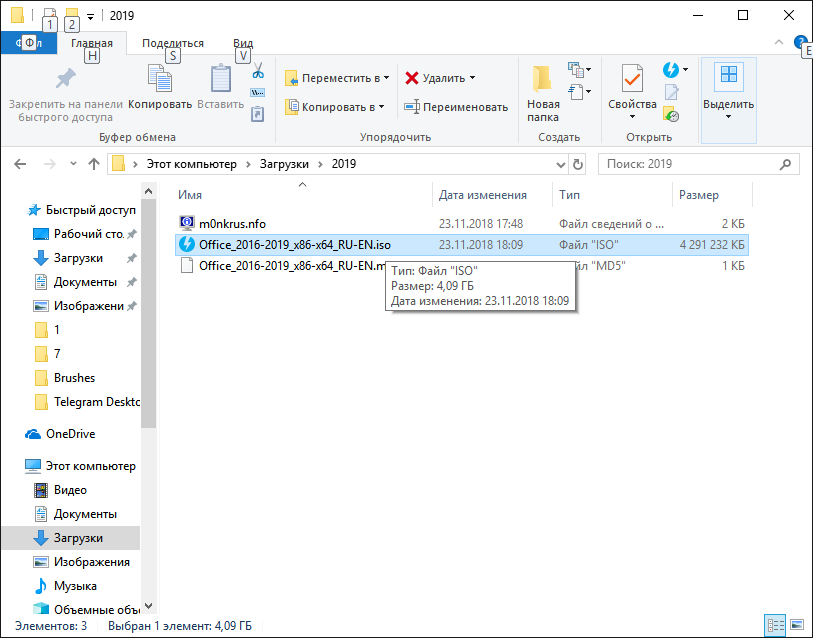Open the Переместить в dropdown

click(x=337, y=78)
